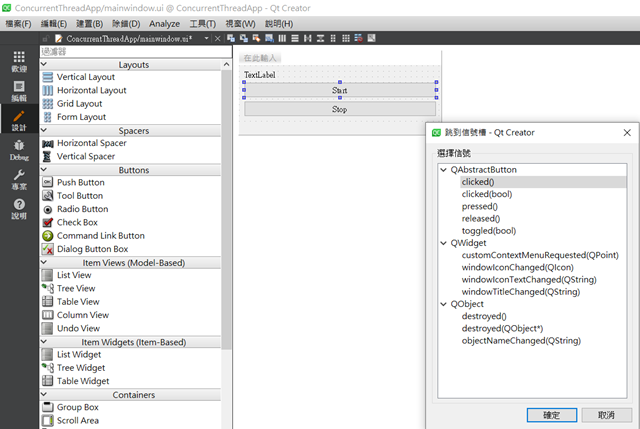Screen dimensions: 640x429
Task: Select the Grid Layout widget
Action: [79, 104]
